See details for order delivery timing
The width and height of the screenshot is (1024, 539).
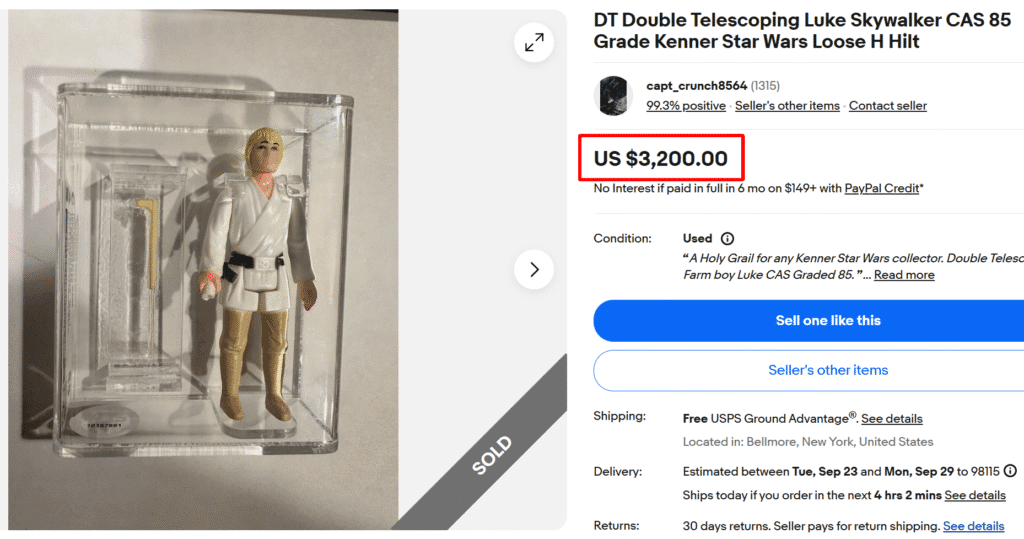975,496
